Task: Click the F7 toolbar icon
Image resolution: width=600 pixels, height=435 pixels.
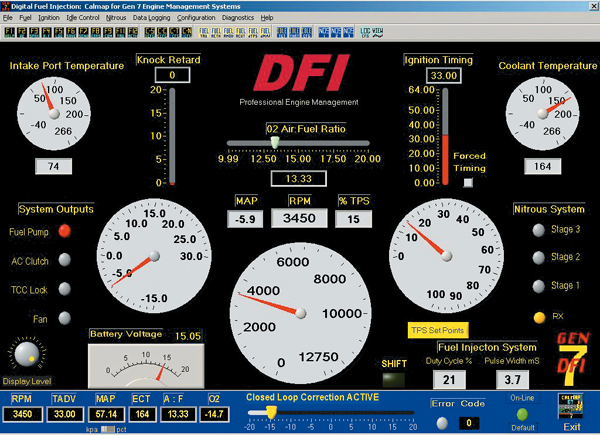Action: [x=83, y=32]
